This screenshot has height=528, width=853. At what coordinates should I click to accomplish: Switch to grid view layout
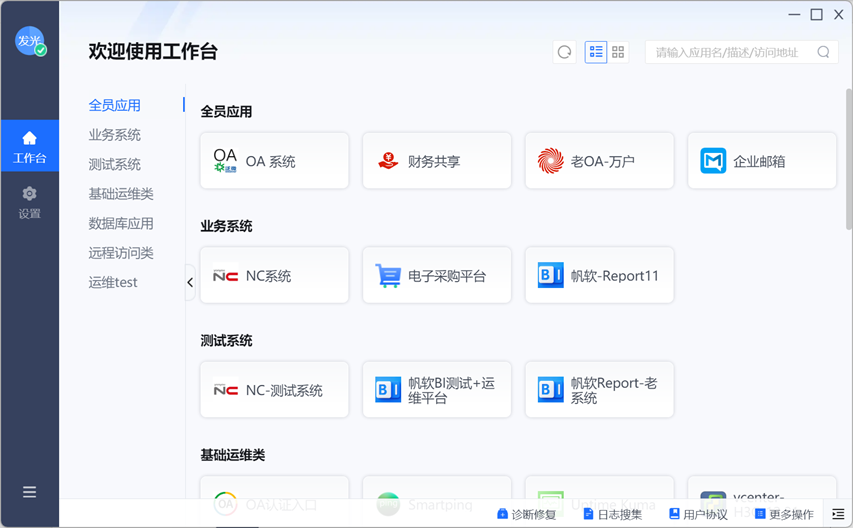618,52
